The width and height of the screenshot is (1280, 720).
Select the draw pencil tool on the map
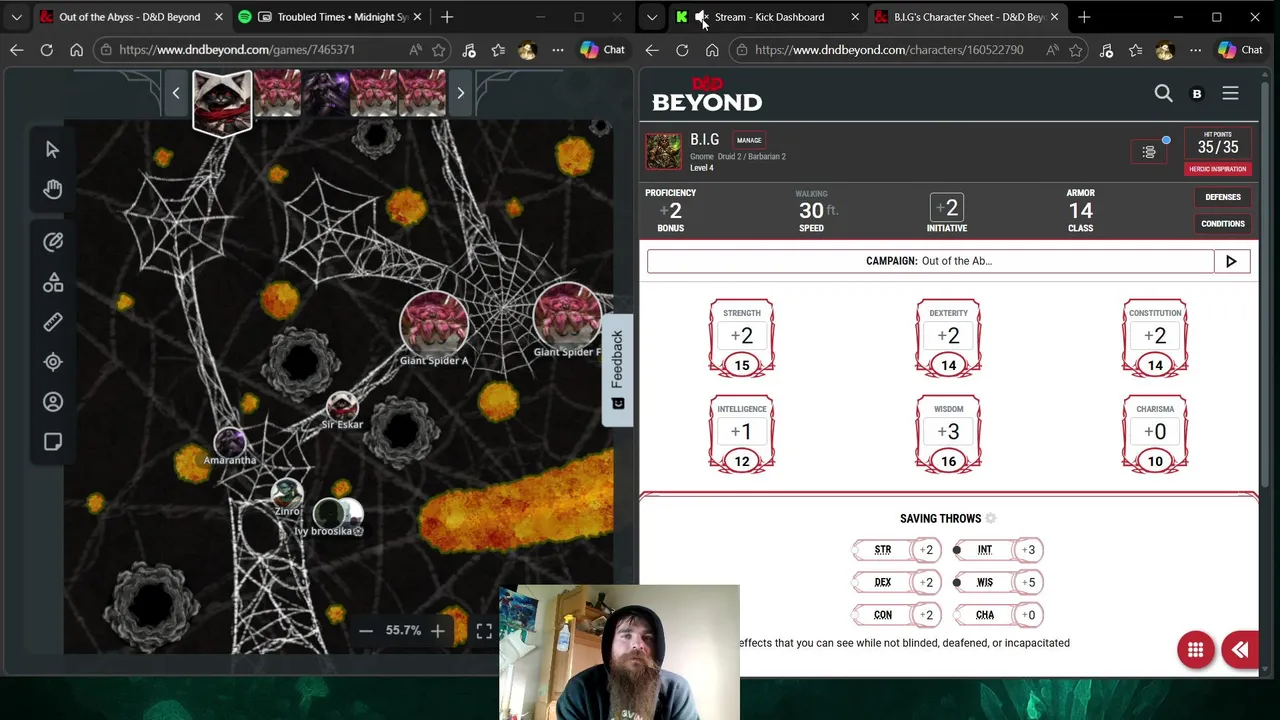pyautogui.click(x=52, y=242)
